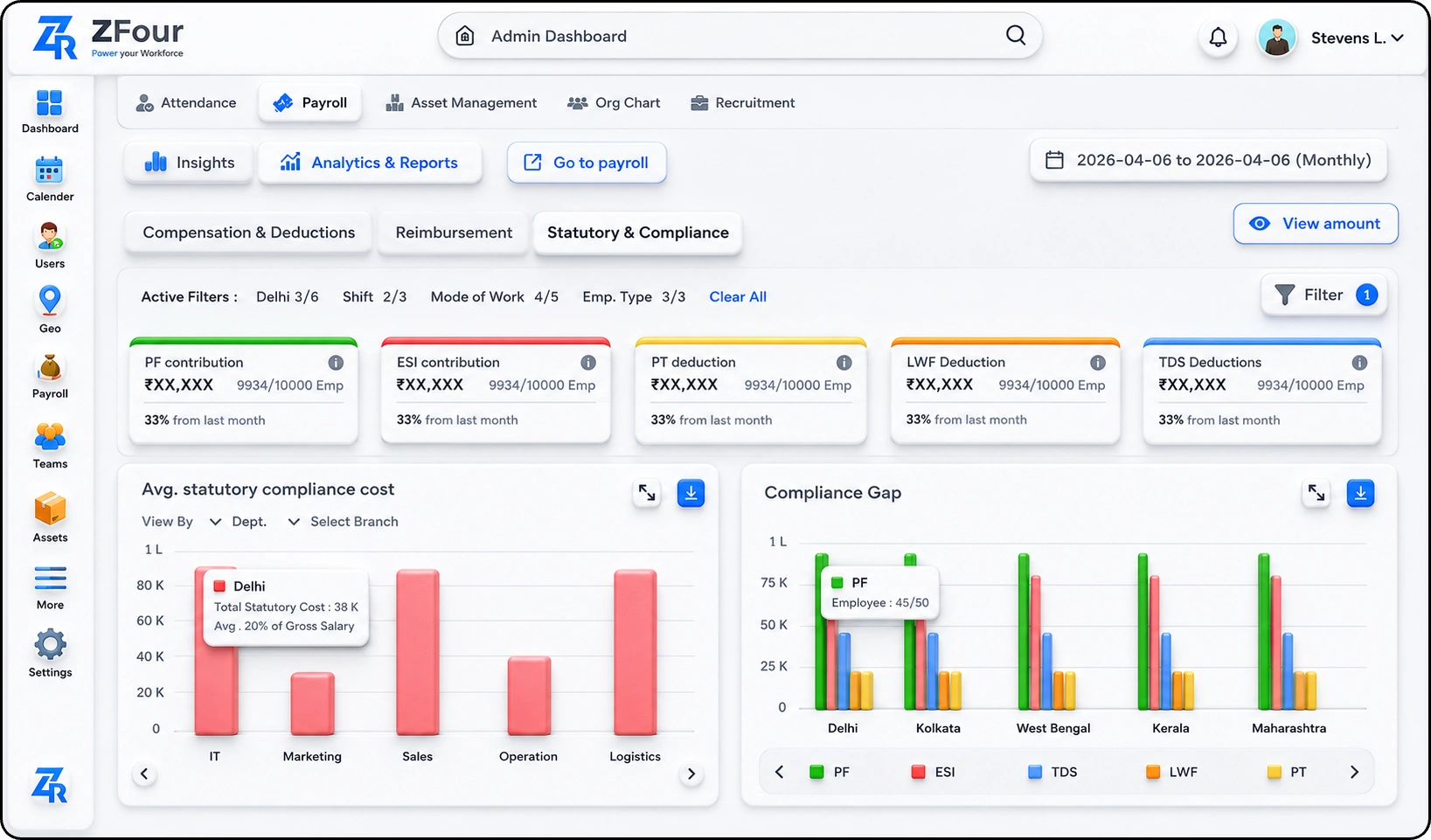1431x840 pixels.
Task: Click the home icon in search bar
Action: 465,36
